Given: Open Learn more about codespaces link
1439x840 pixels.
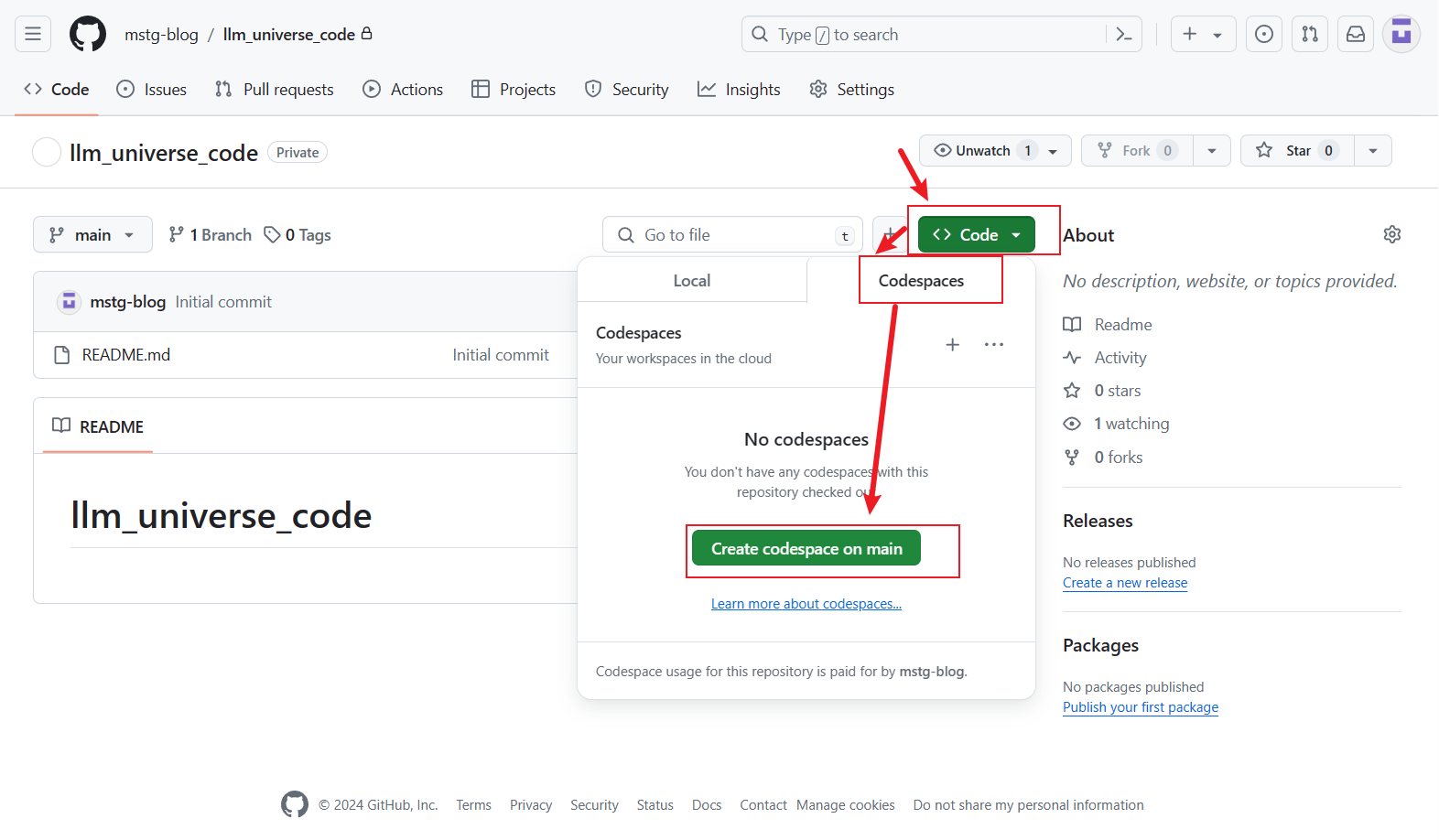Looking at the screenshot, I should 806,604.
